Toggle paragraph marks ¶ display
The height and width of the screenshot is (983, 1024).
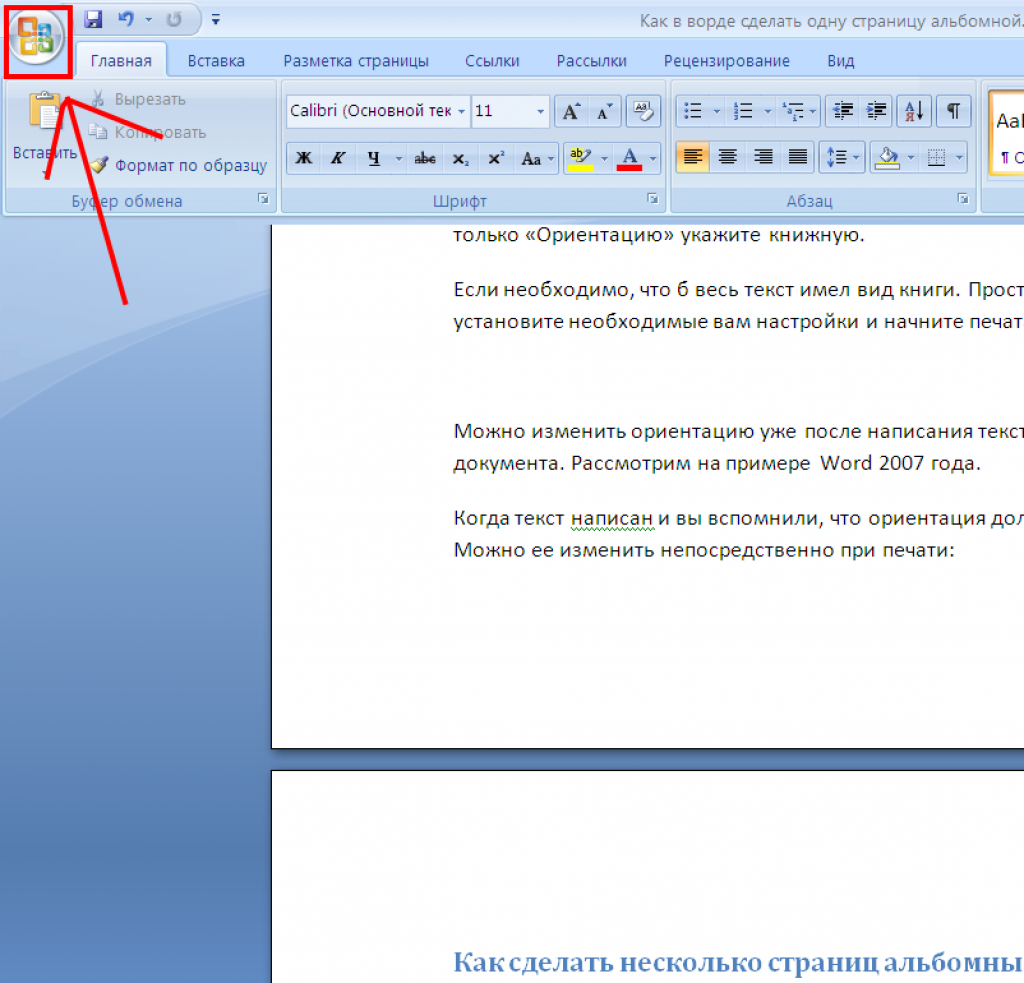[953, 111]
